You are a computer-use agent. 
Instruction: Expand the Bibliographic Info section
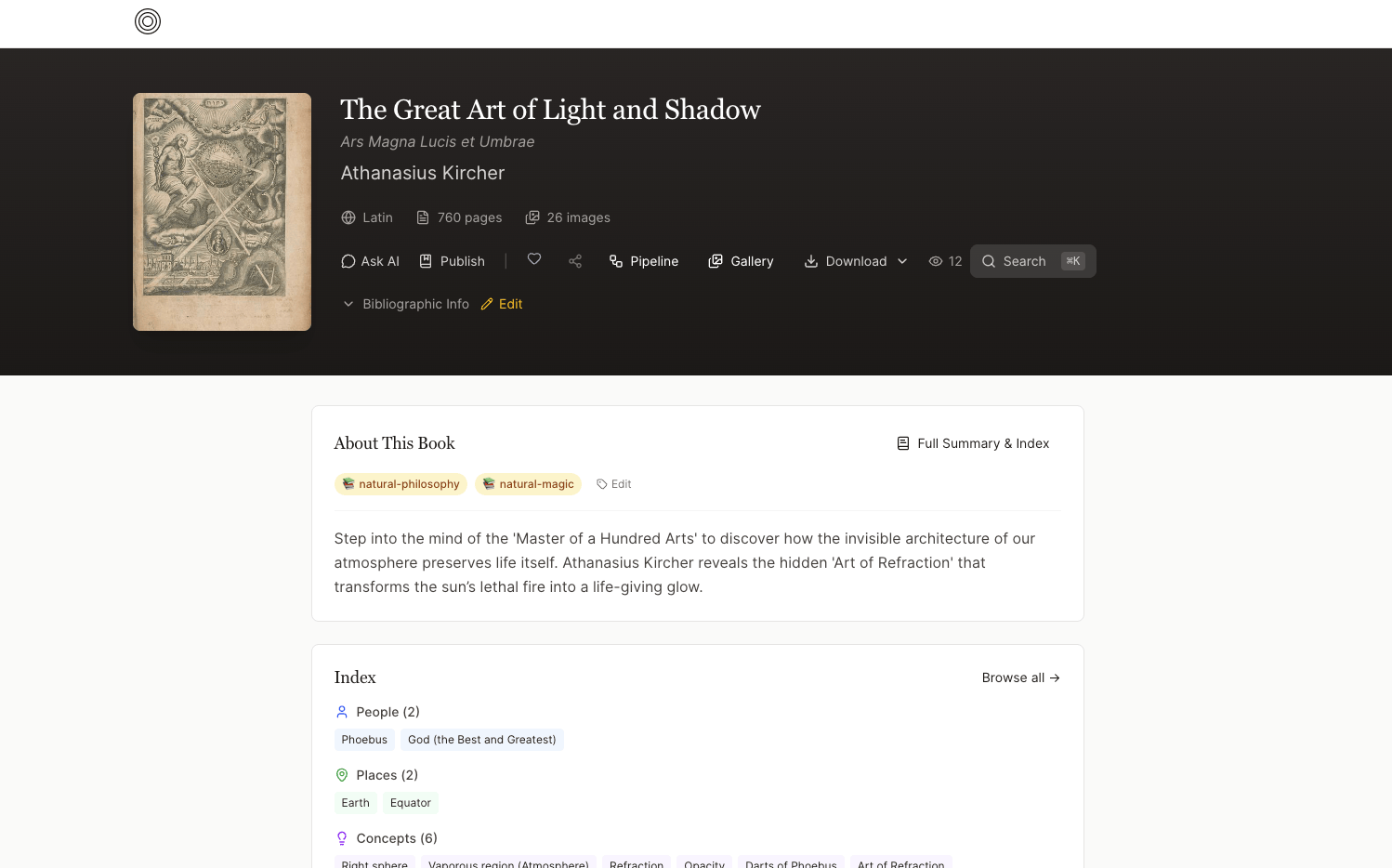click(406, 304)
